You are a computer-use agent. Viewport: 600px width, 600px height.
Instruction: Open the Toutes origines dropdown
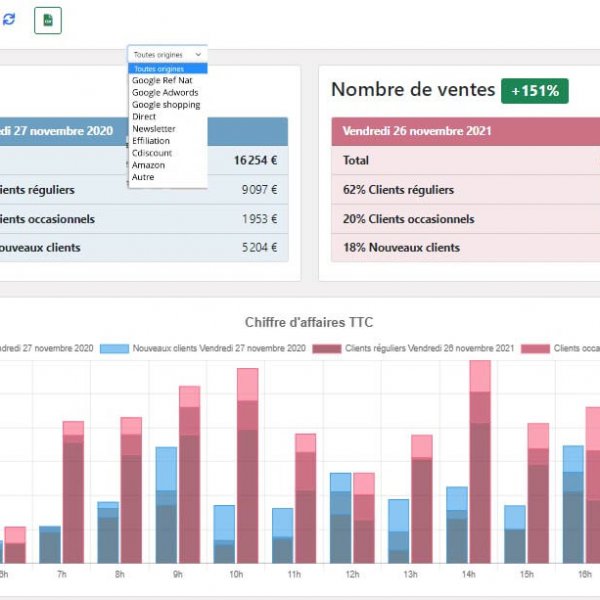[167, 54]
